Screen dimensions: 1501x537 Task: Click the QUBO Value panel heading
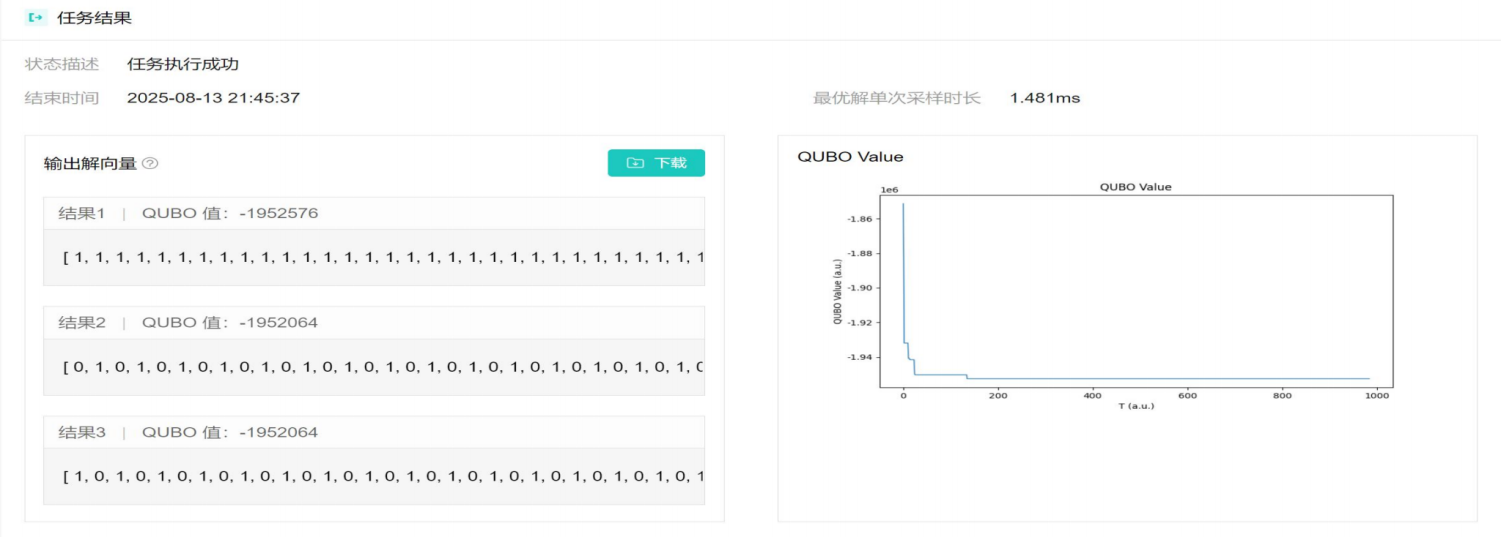pyautogui.click(x=849, y=156)
